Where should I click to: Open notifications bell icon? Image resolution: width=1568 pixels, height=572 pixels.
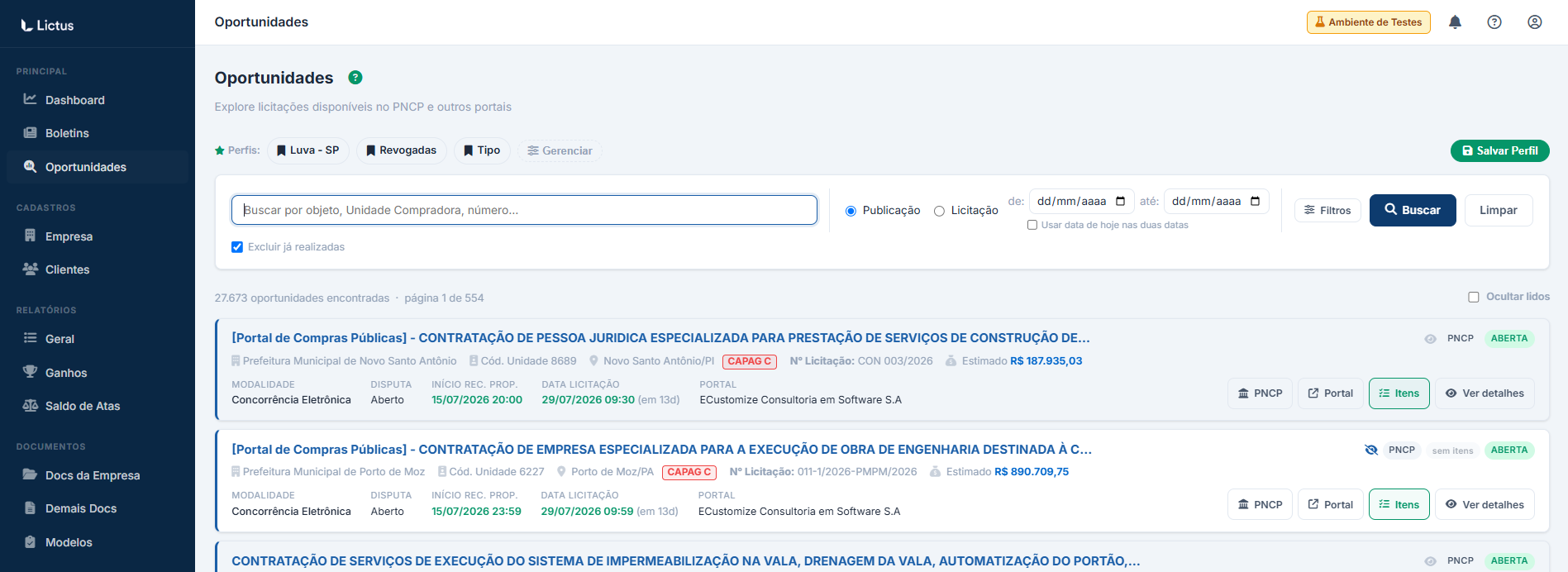coord(1455,22)
